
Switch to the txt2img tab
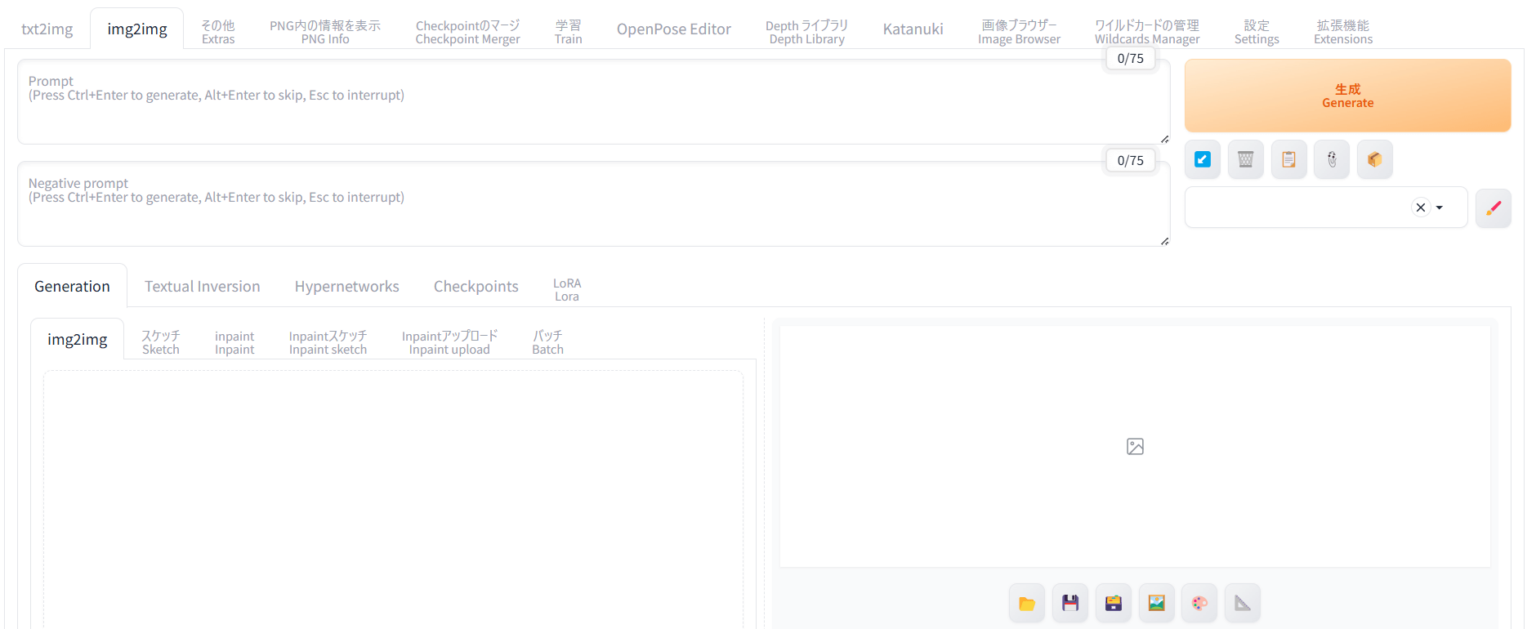click(x=47, y=29)
